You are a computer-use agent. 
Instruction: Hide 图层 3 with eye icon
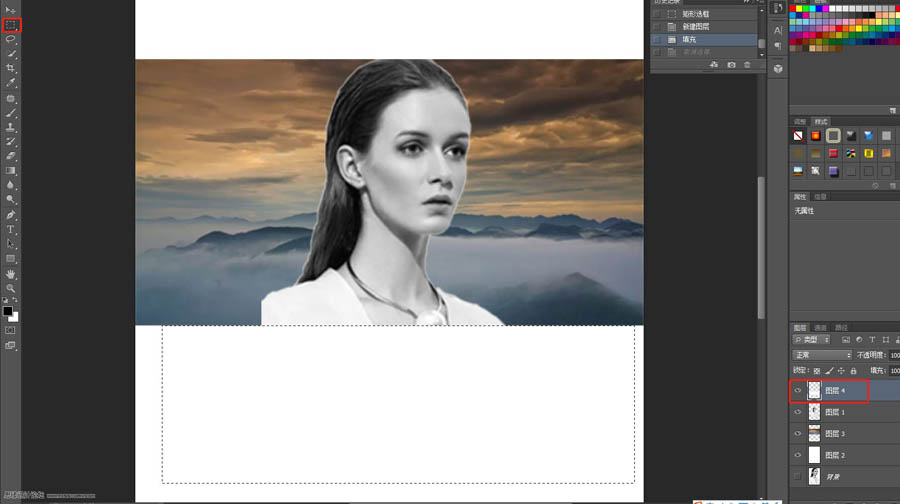coord(797,433)
